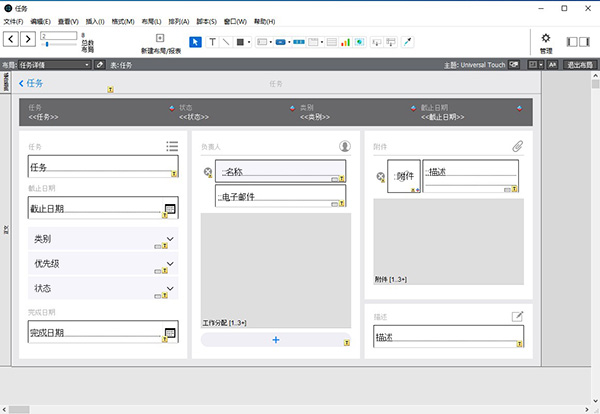Click the vertical scrollbar
The height and width of the screenshot is (414, 600).
[x=595, y=237]
